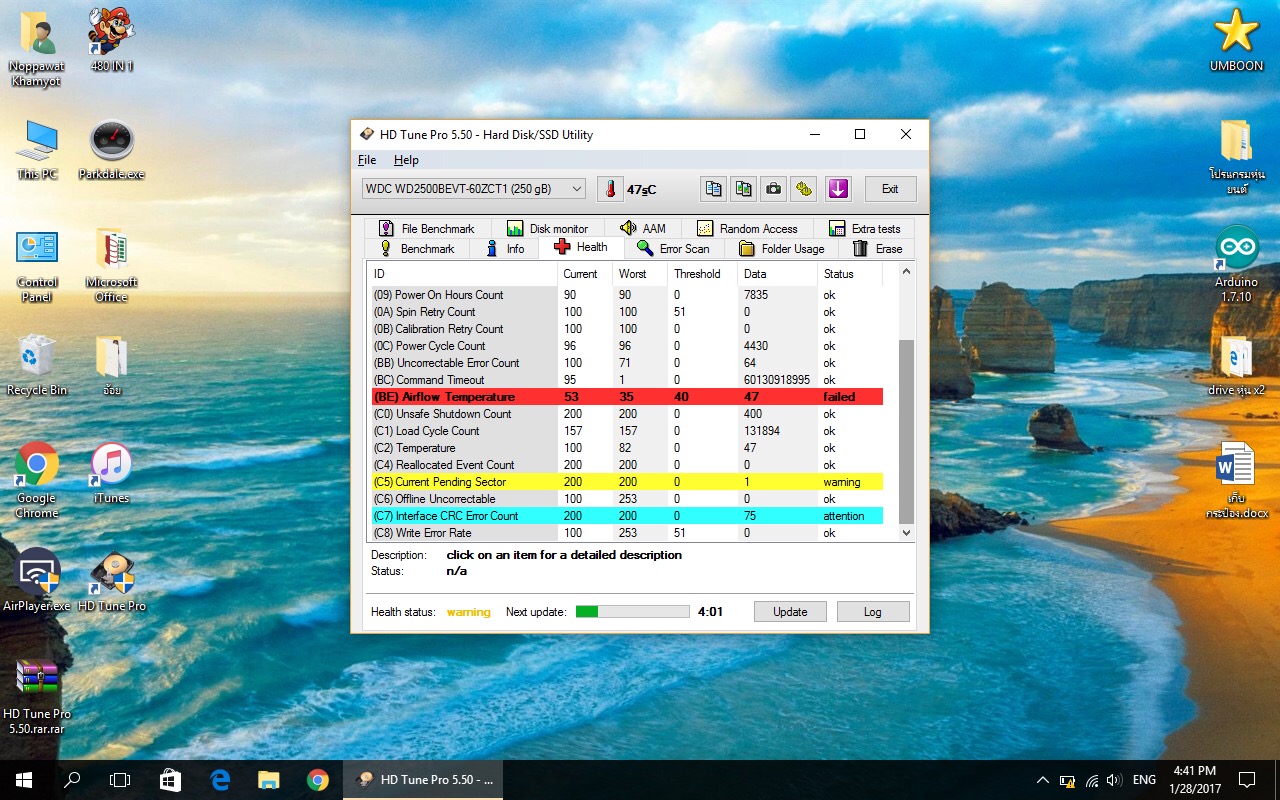Click the SMART list scrollbar up arrow
1280x800 pixels.
pyautogui.click(x=907, y=271)
